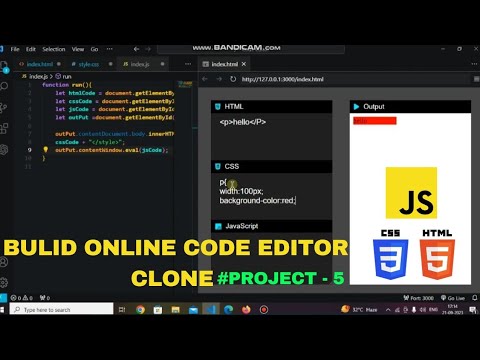Open the File menu

click(x=15, y=49)
